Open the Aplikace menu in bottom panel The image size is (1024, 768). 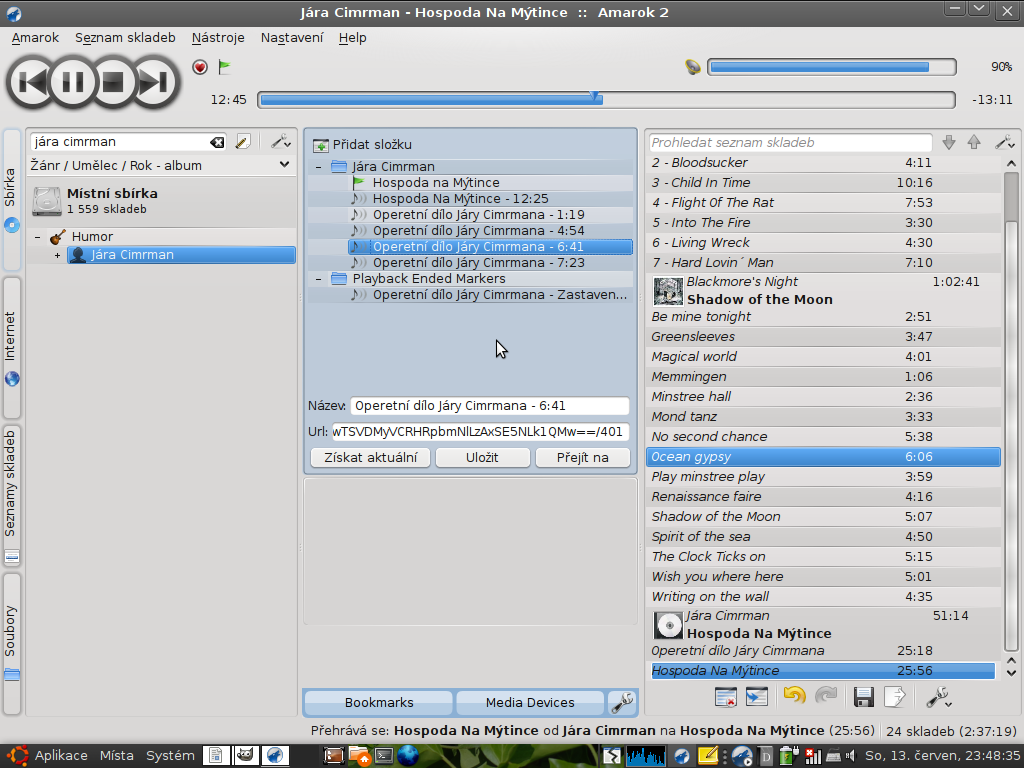pyautogui.click(x=61, y=756)
